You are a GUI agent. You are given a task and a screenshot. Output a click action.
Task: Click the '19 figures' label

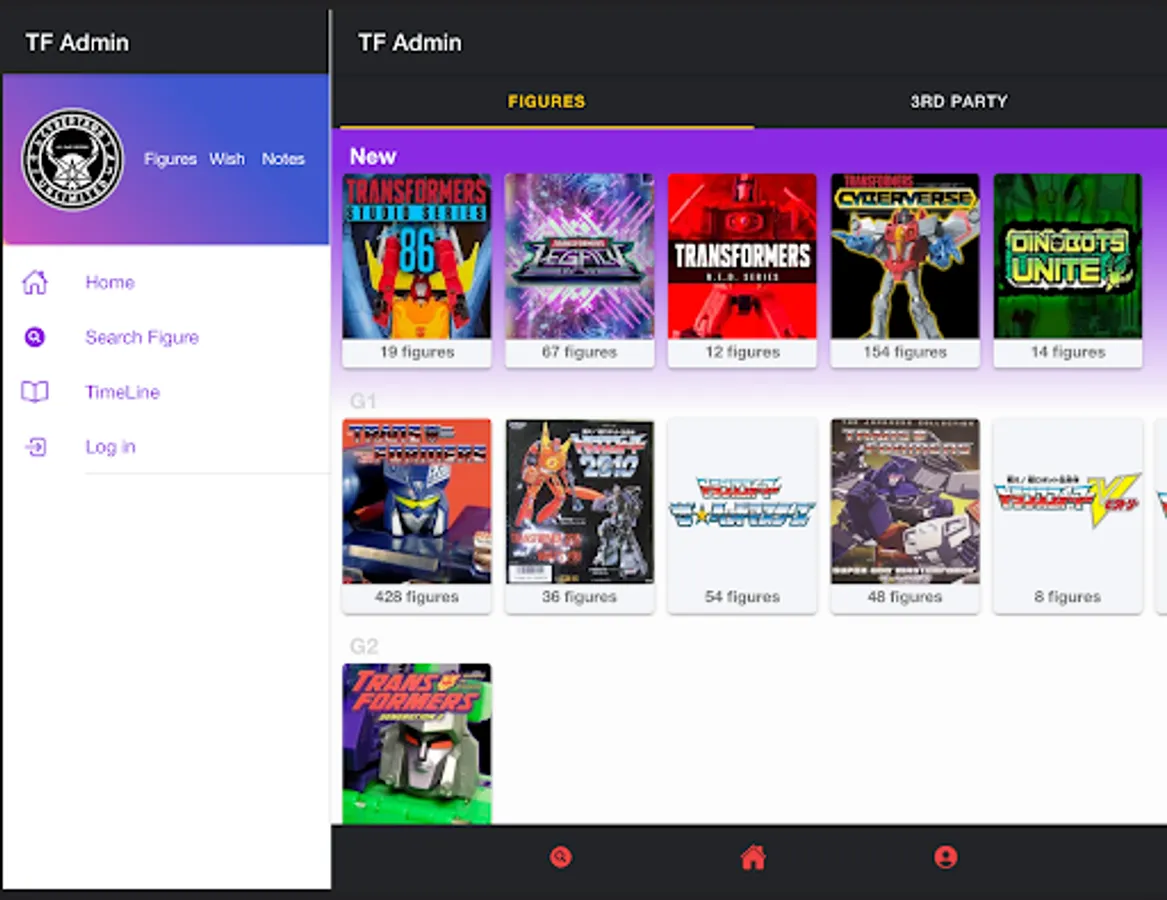point(417,352)
